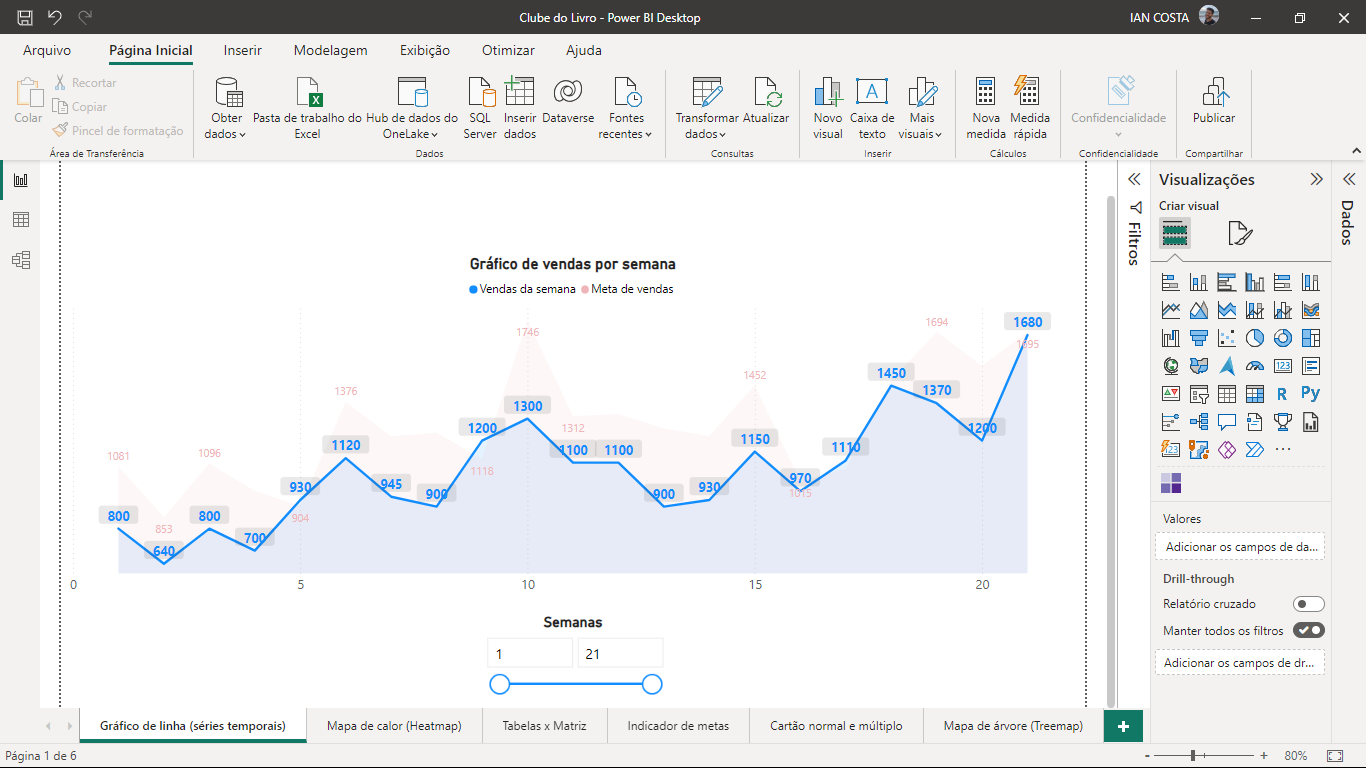
Task: Choose the Azure map arrow visual
Action: click(x=1227, y=366)
